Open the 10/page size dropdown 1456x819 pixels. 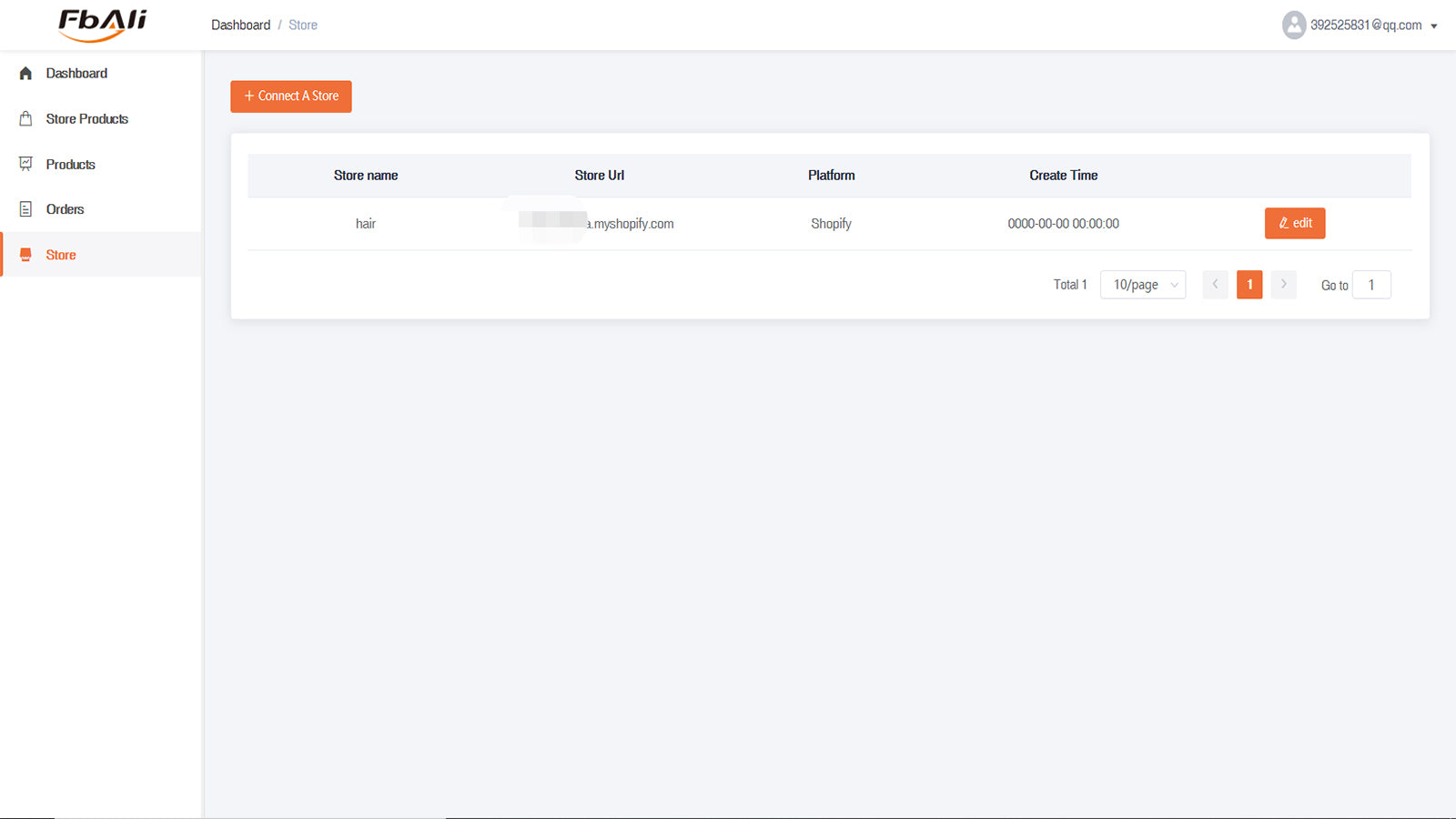(x=1143, y=285)
